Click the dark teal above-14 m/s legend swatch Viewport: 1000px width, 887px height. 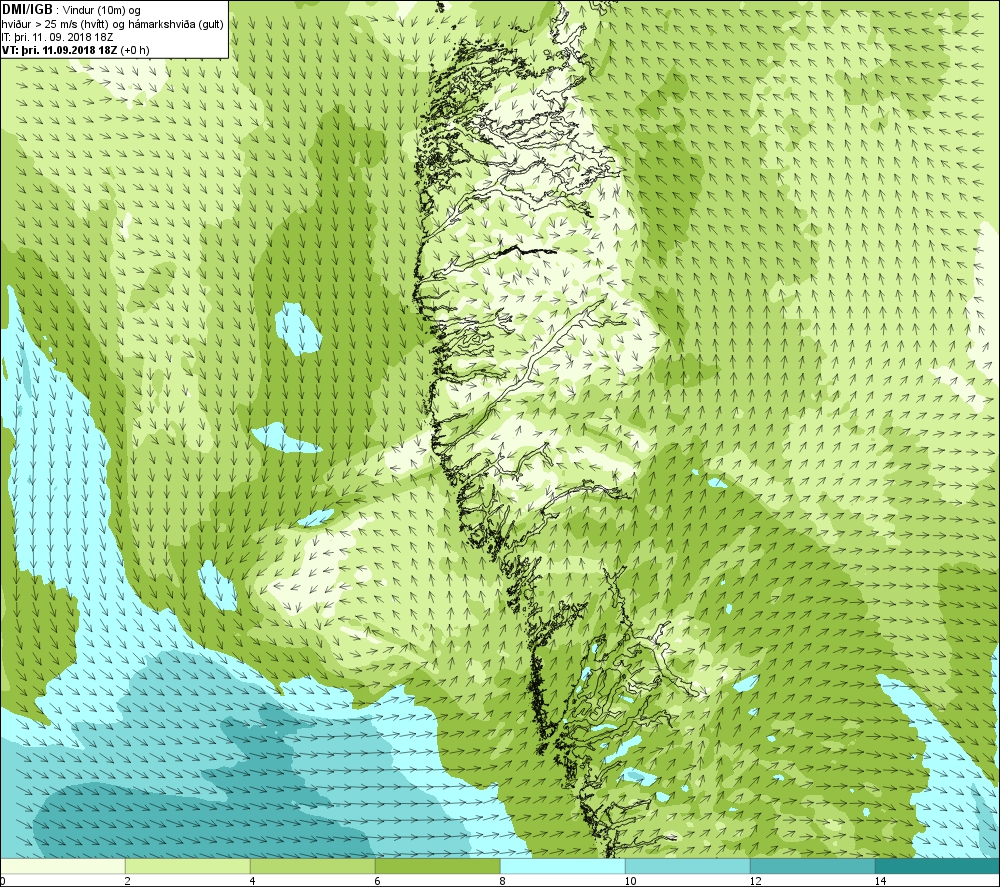(938, 867)
